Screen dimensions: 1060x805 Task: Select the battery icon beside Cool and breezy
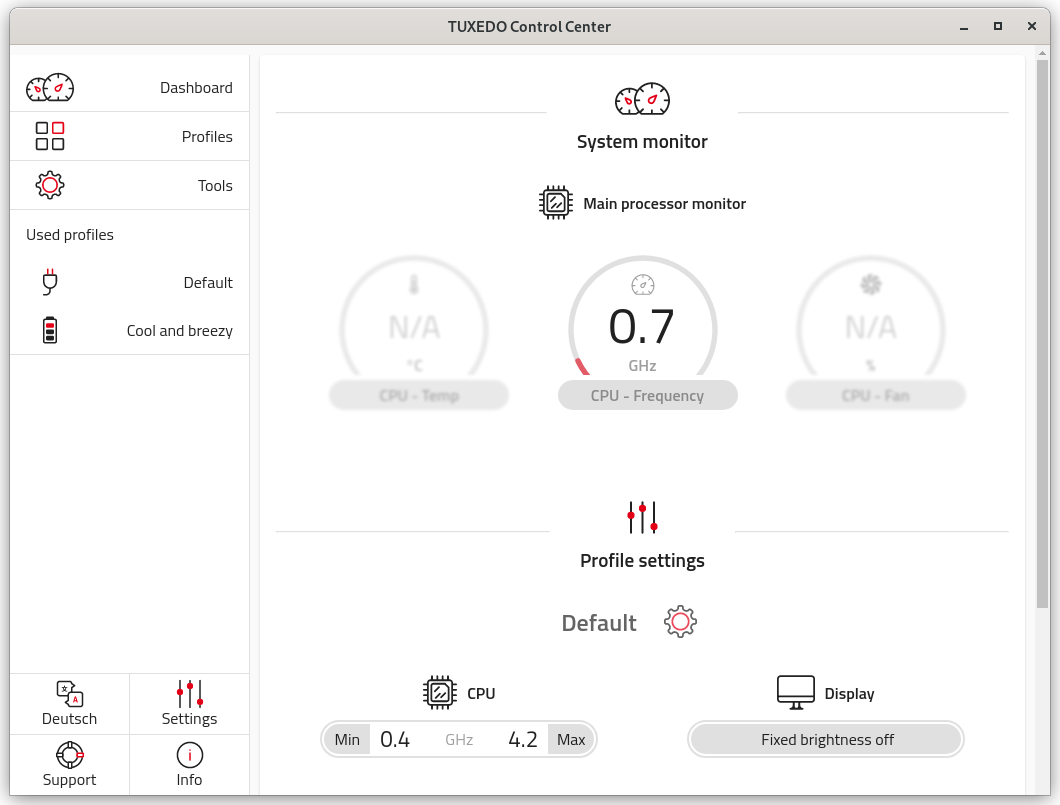pos(49,330)
